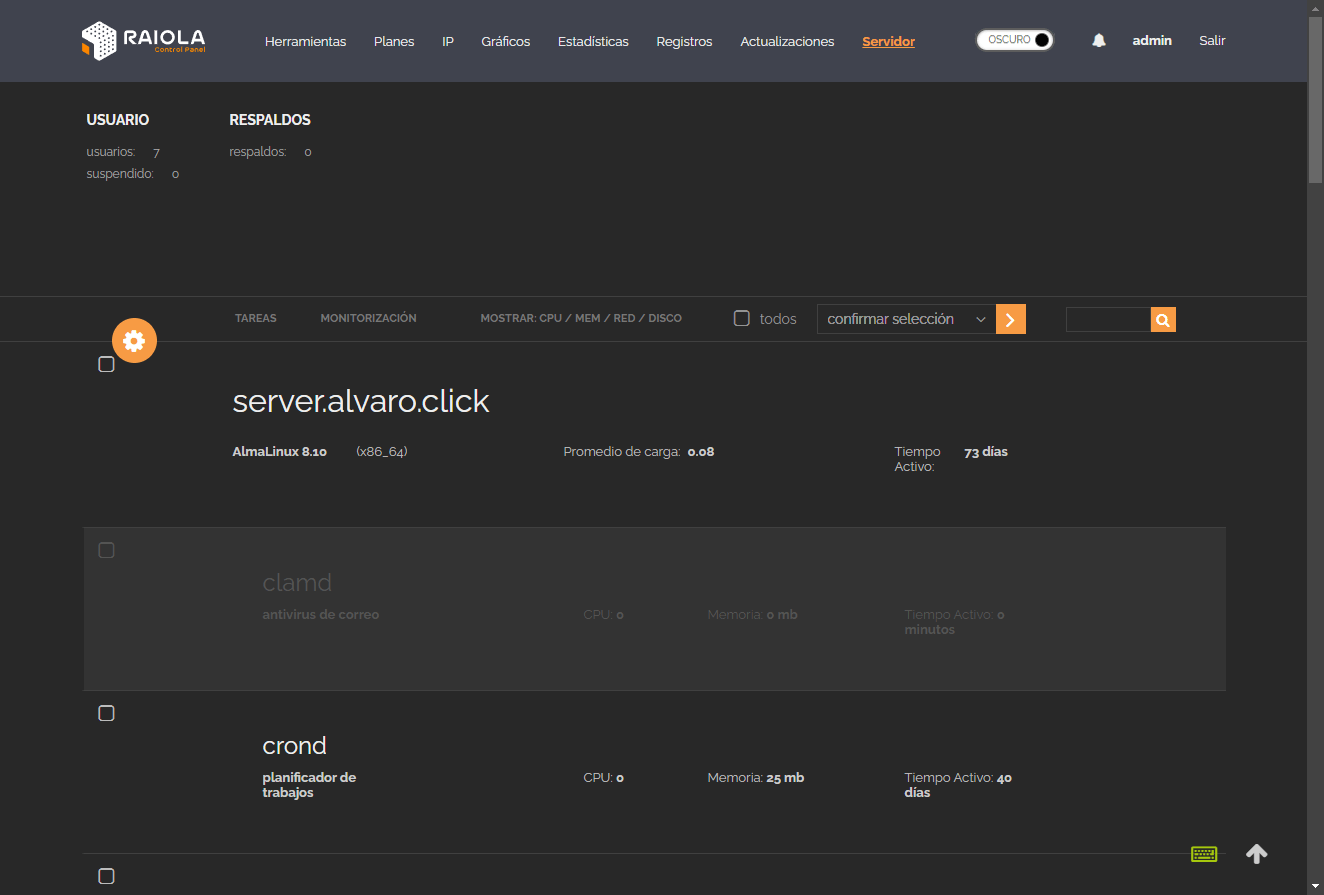
Task: Tick the crond service checkbox
Action: [x=107, y=713]
